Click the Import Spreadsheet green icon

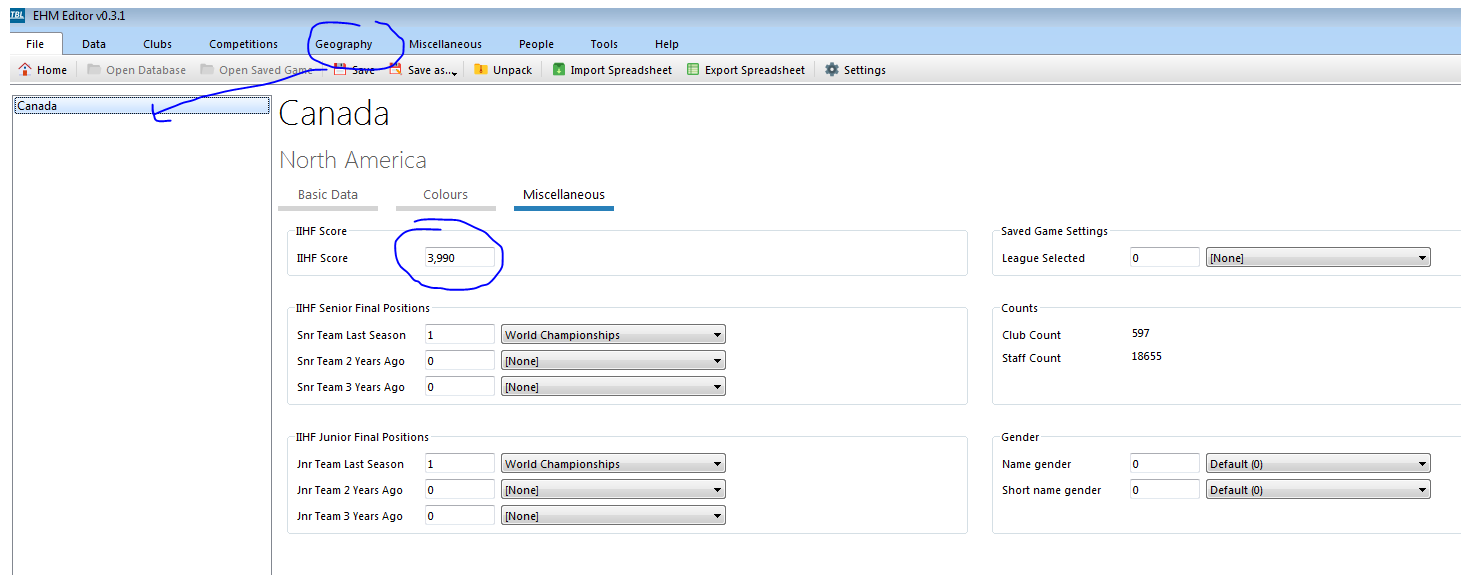(x=559, y=70)
